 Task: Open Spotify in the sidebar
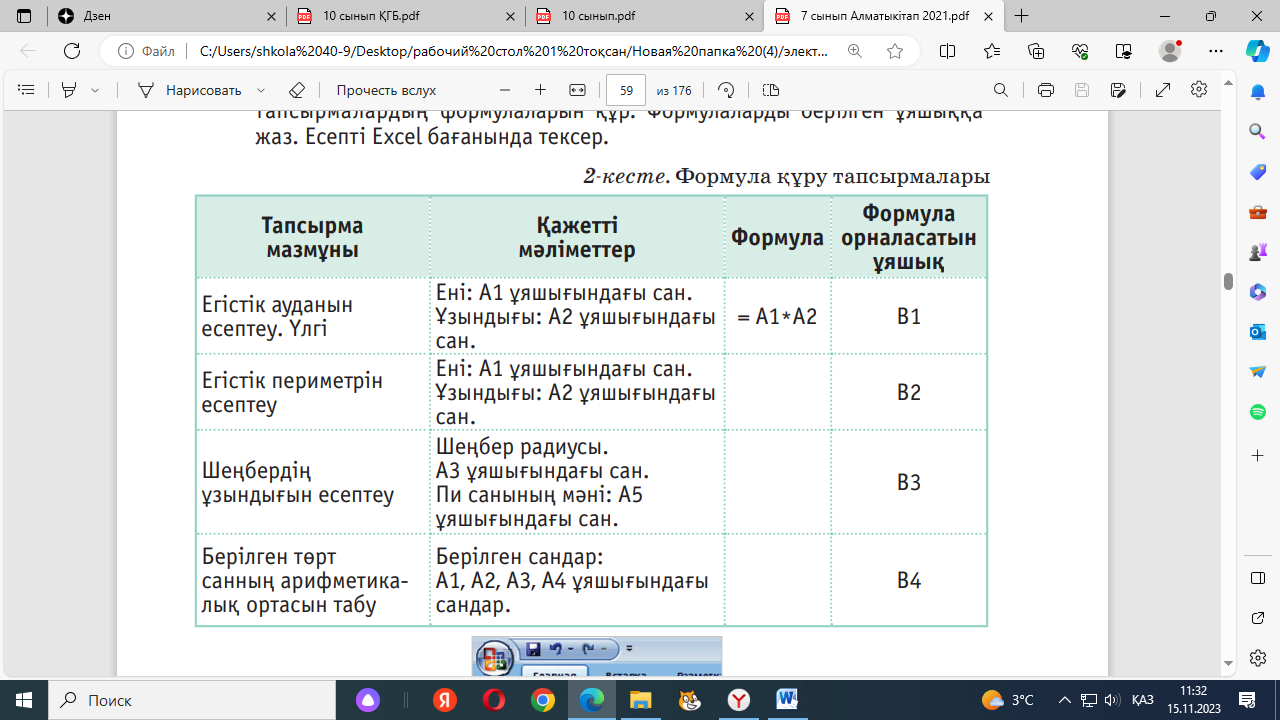[1258, 412]
